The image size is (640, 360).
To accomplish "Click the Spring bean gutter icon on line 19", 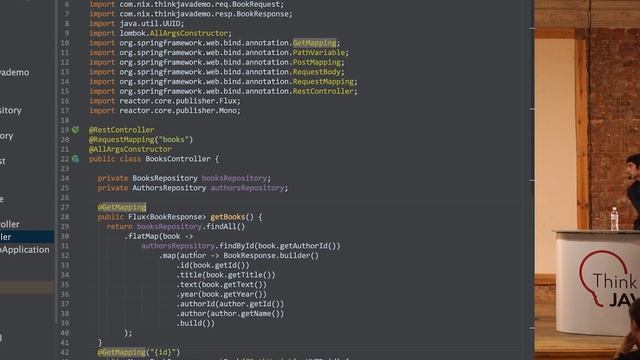I will tap(76, 130).
